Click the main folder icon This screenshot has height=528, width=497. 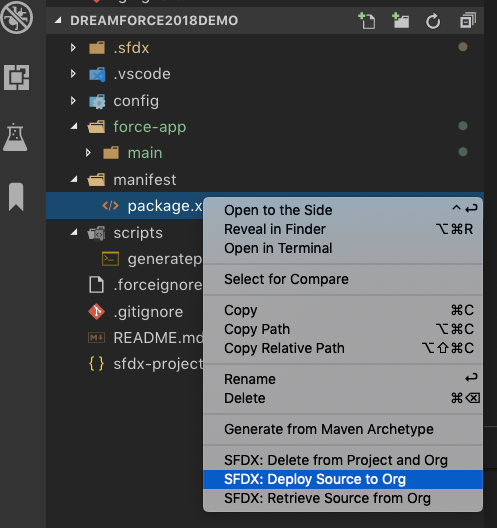(x=111, y=153)
